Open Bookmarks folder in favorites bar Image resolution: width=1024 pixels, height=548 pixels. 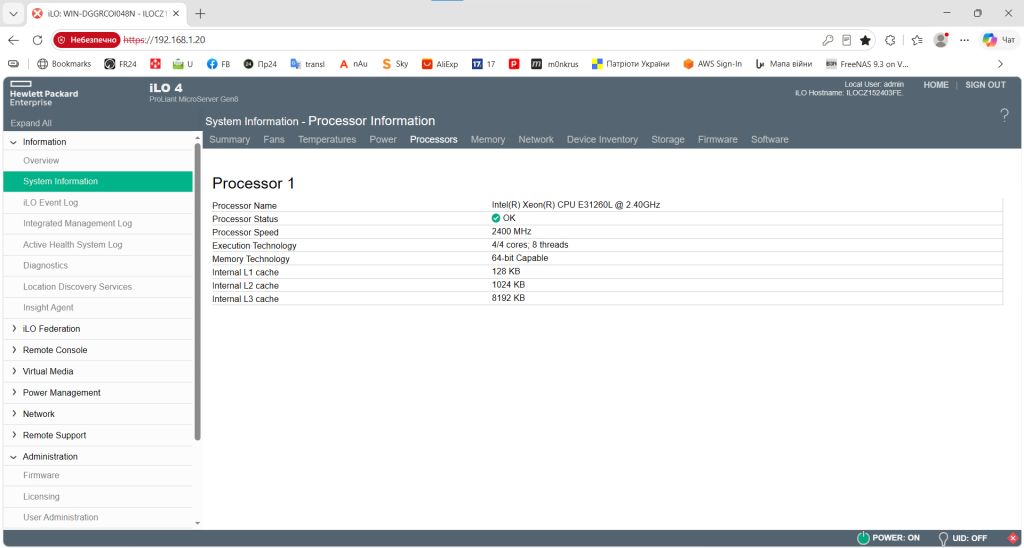click(64, 64)
